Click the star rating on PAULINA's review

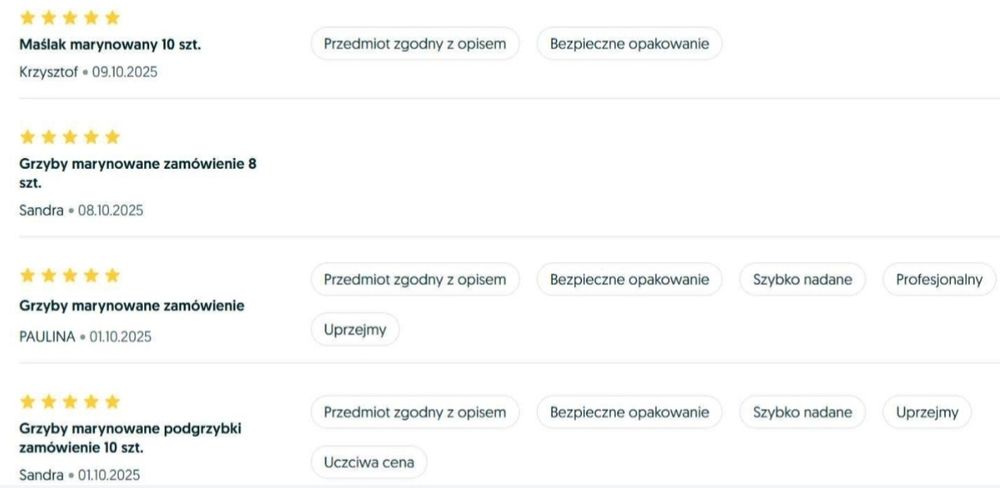[70, 275]
